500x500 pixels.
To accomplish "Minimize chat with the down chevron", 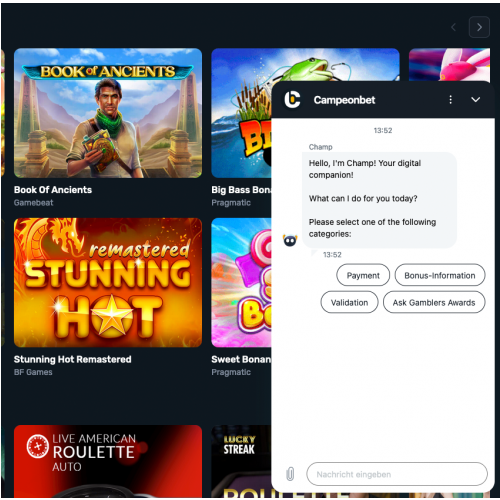I will point(476,100).
